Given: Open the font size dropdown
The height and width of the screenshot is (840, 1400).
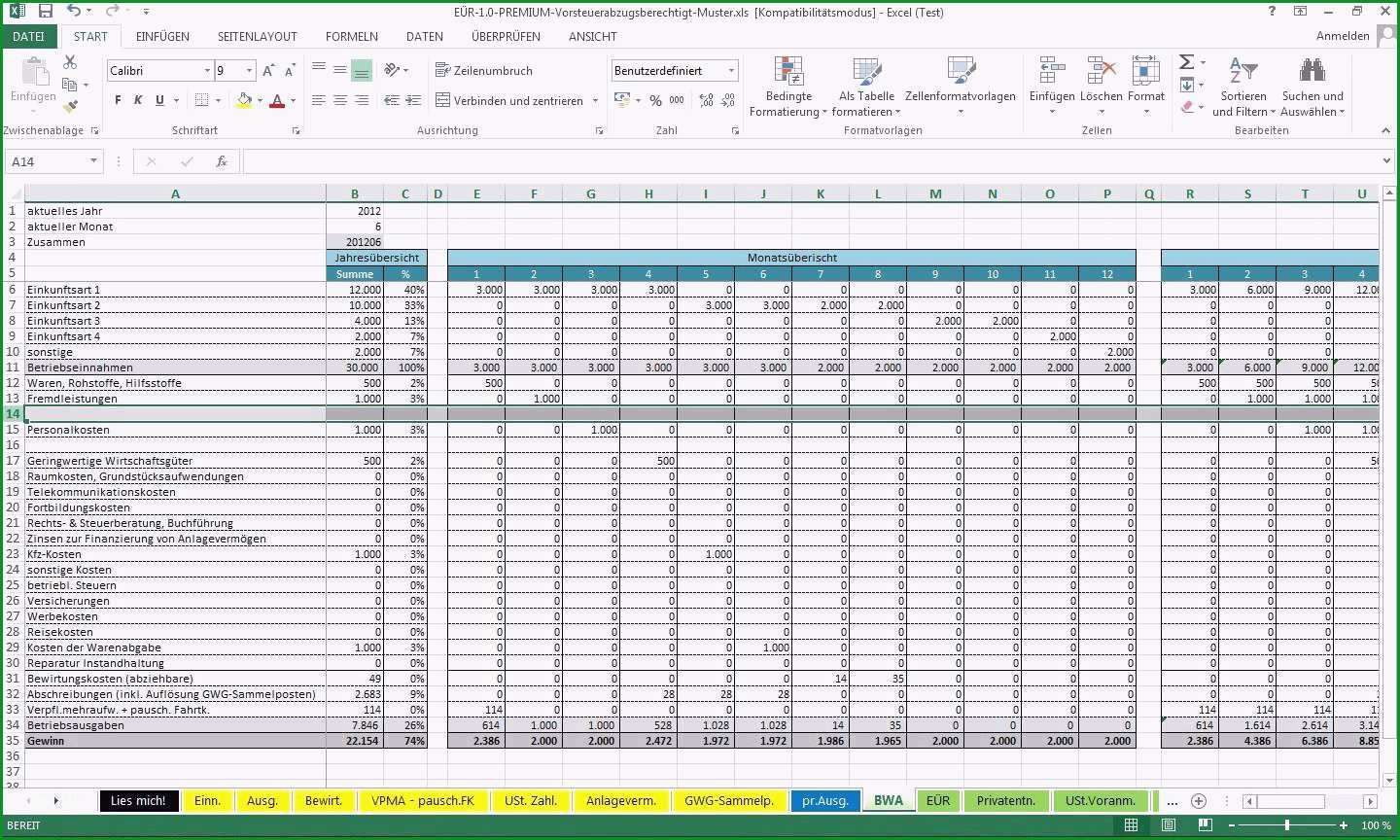Looking at the screenshot, I should click(249, 70).
